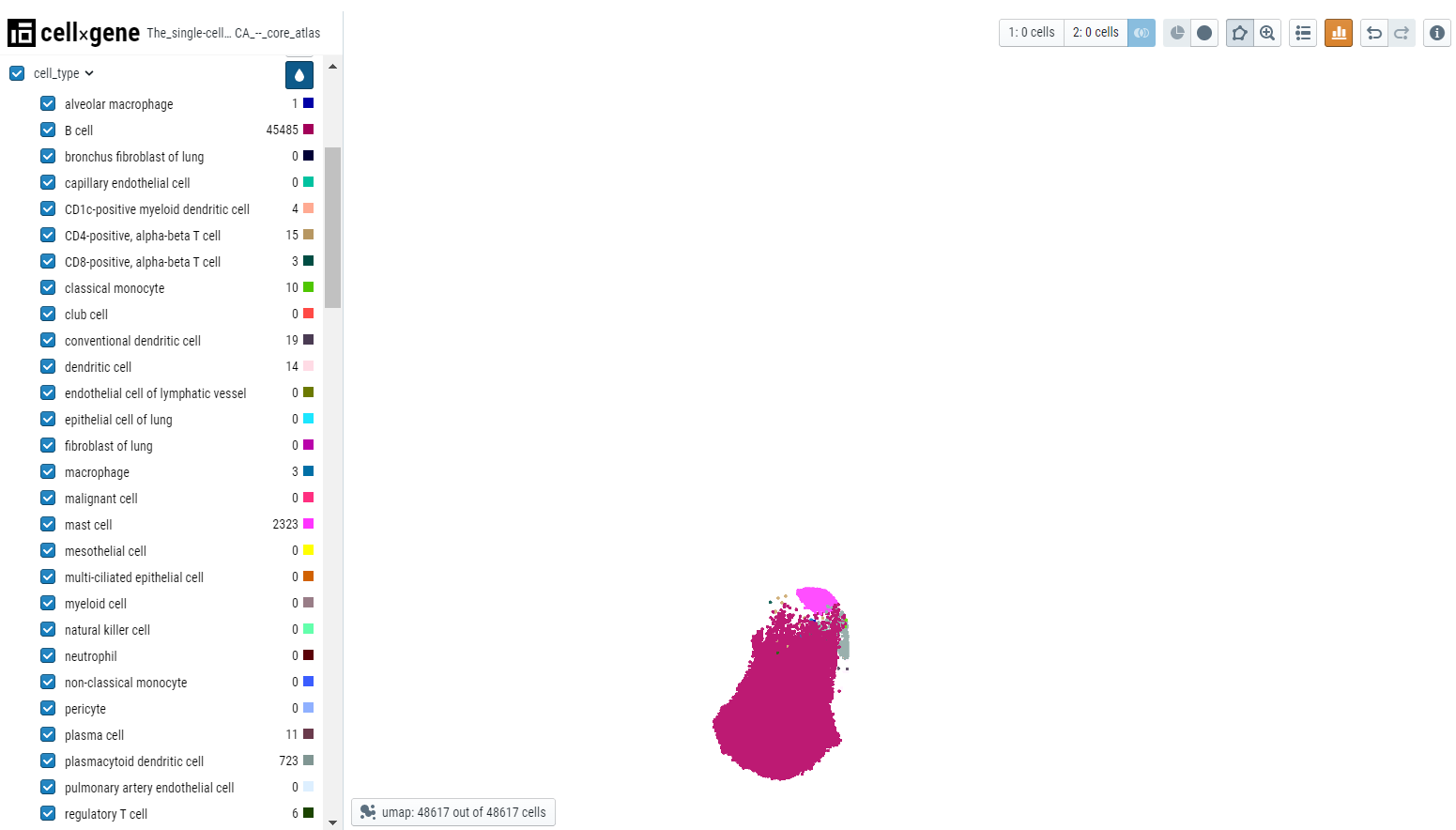
Task: Click the cellxgene logo icon
Action: [x=22, y=33]
